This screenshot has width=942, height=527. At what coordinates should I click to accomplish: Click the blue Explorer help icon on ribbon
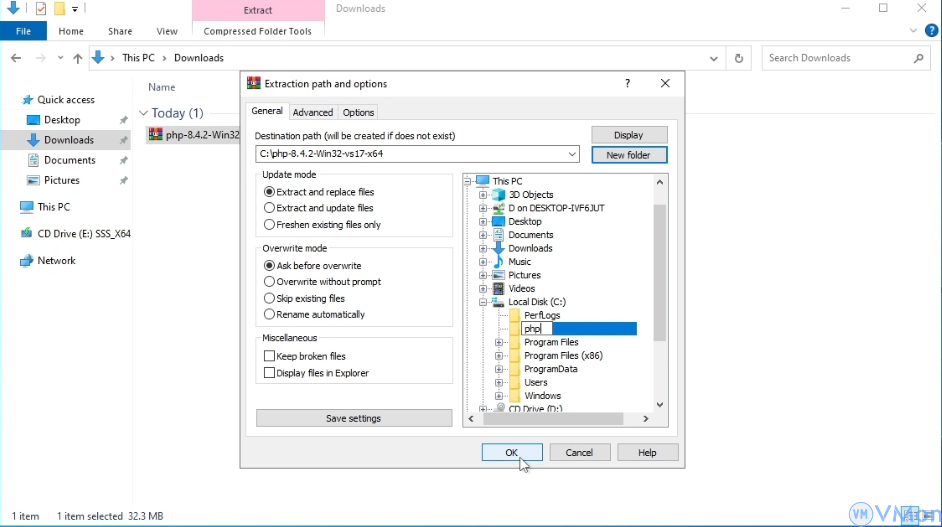931,31
